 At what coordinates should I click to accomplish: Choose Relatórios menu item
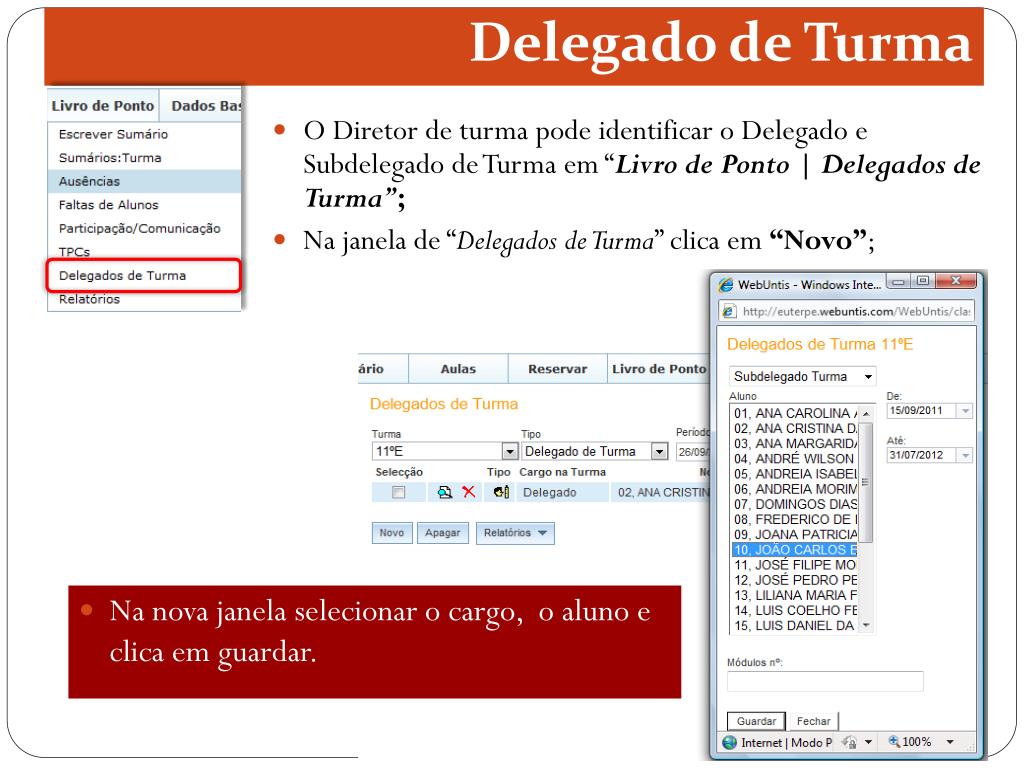coord(144,299)
